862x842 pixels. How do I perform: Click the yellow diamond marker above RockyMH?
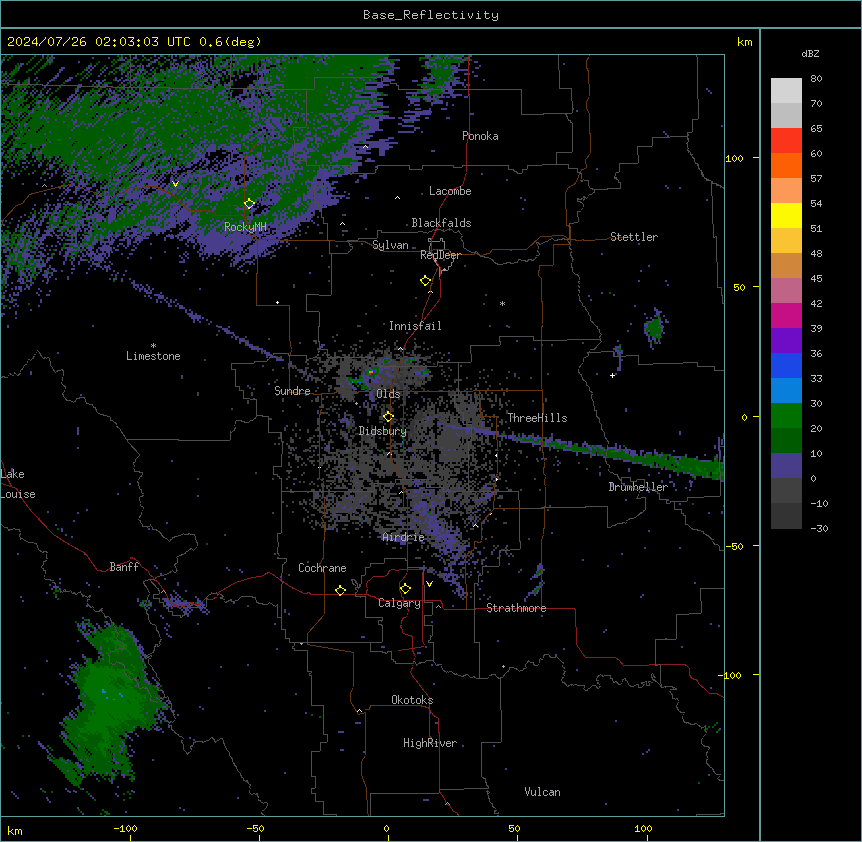pos(249,204)
